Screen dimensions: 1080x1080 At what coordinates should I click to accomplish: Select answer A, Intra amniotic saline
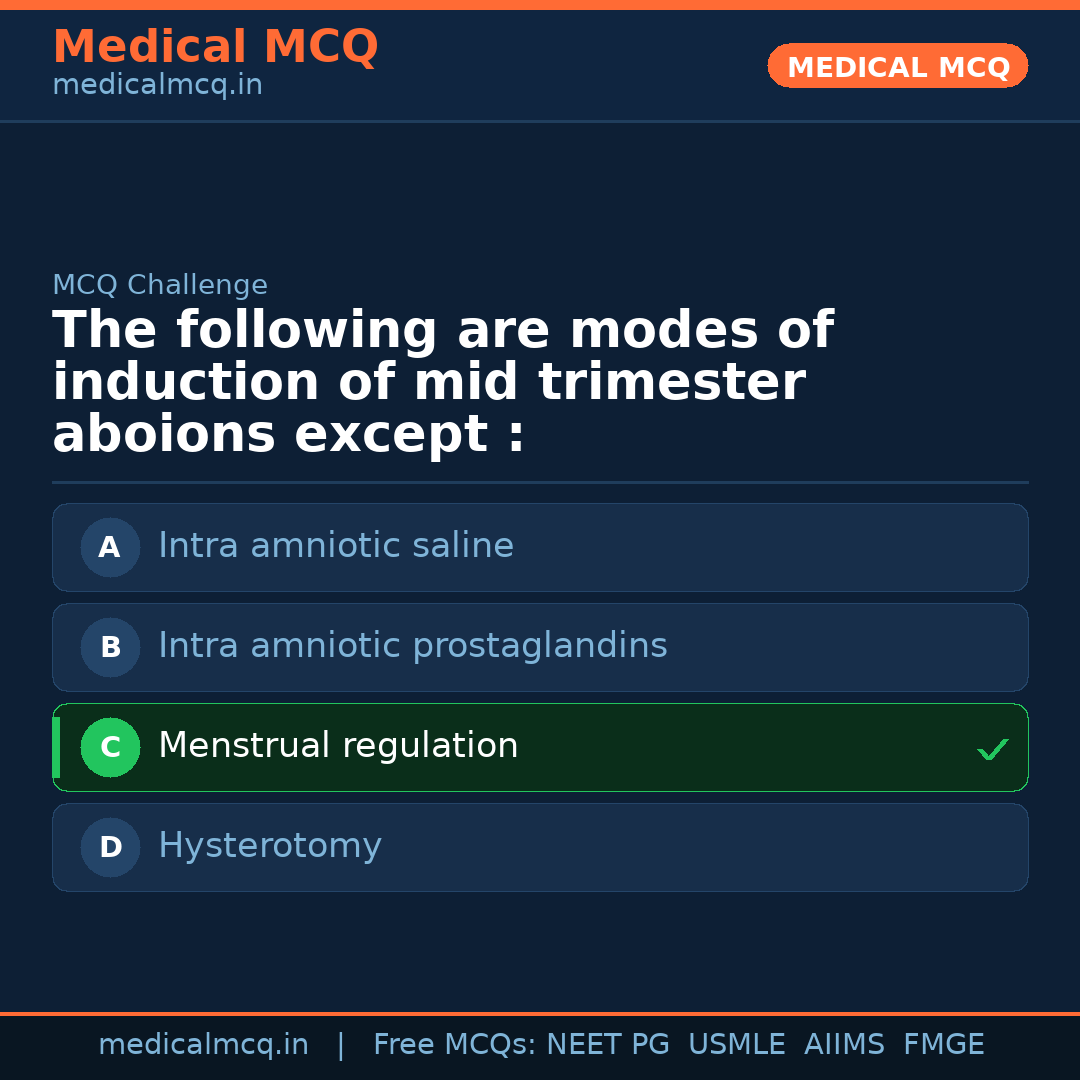tap(540, 547)
